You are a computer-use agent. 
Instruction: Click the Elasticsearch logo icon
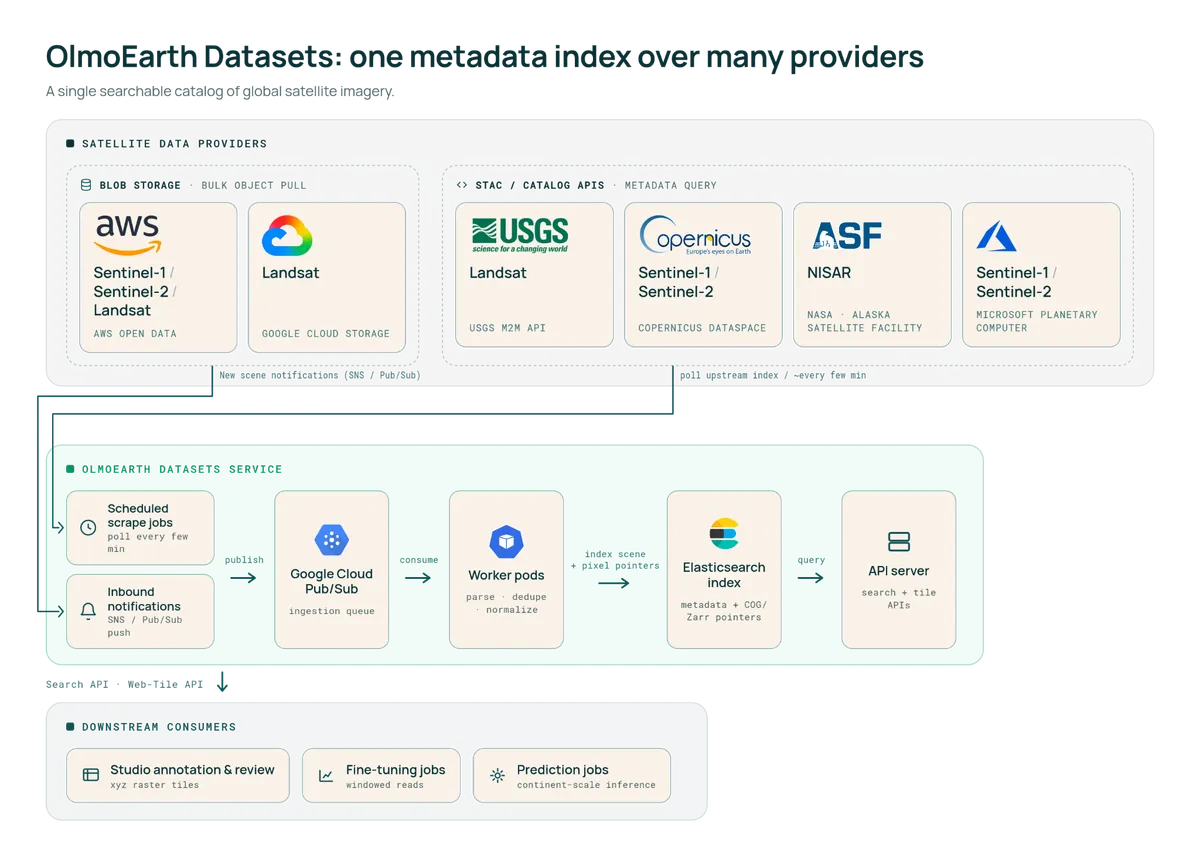(x=724, y=534)
